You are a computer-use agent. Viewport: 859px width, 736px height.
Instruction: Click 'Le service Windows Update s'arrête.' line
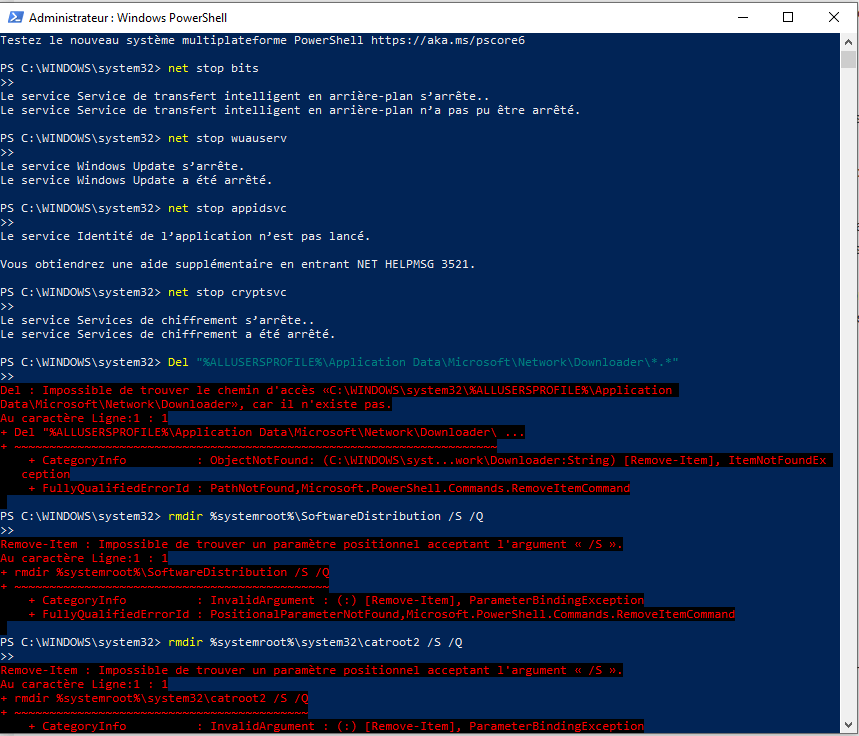click(x=122, y=166)
